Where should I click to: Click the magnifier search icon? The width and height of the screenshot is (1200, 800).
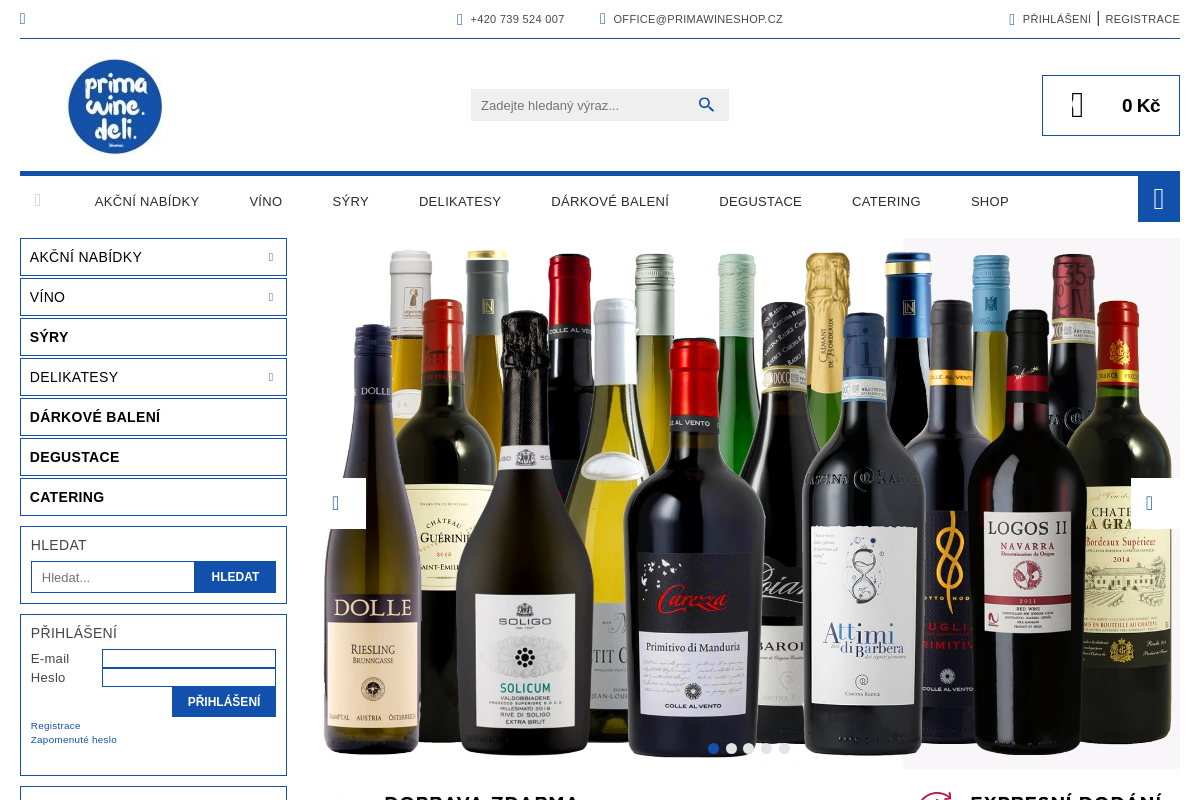(707, 104)
